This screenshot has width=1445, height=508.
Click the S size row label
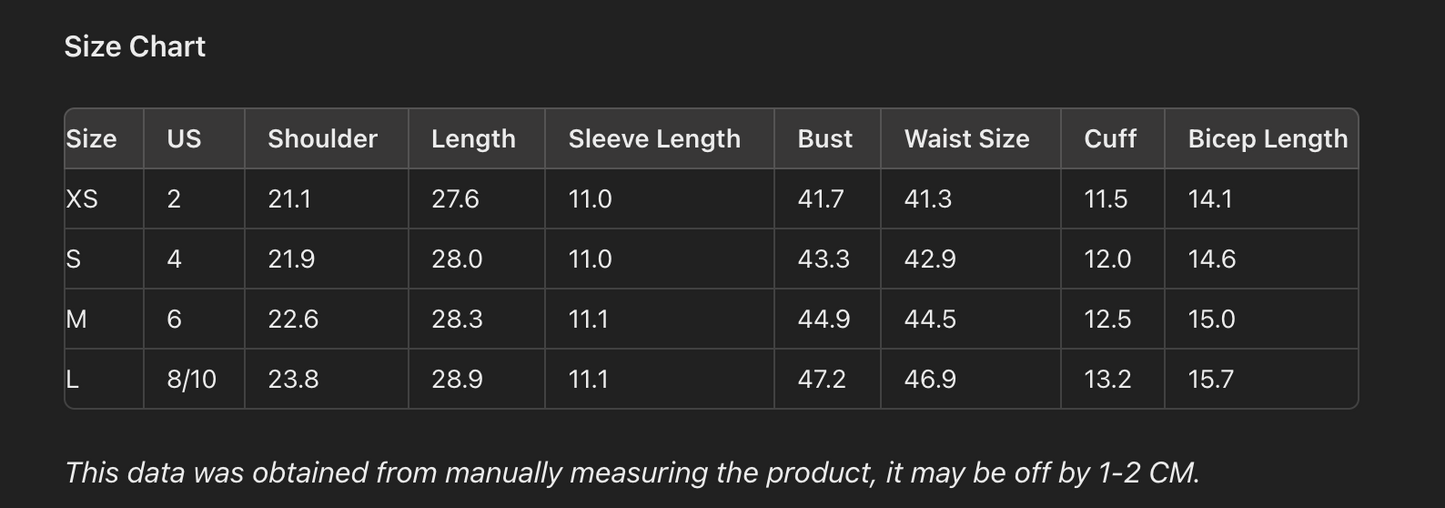73,259
